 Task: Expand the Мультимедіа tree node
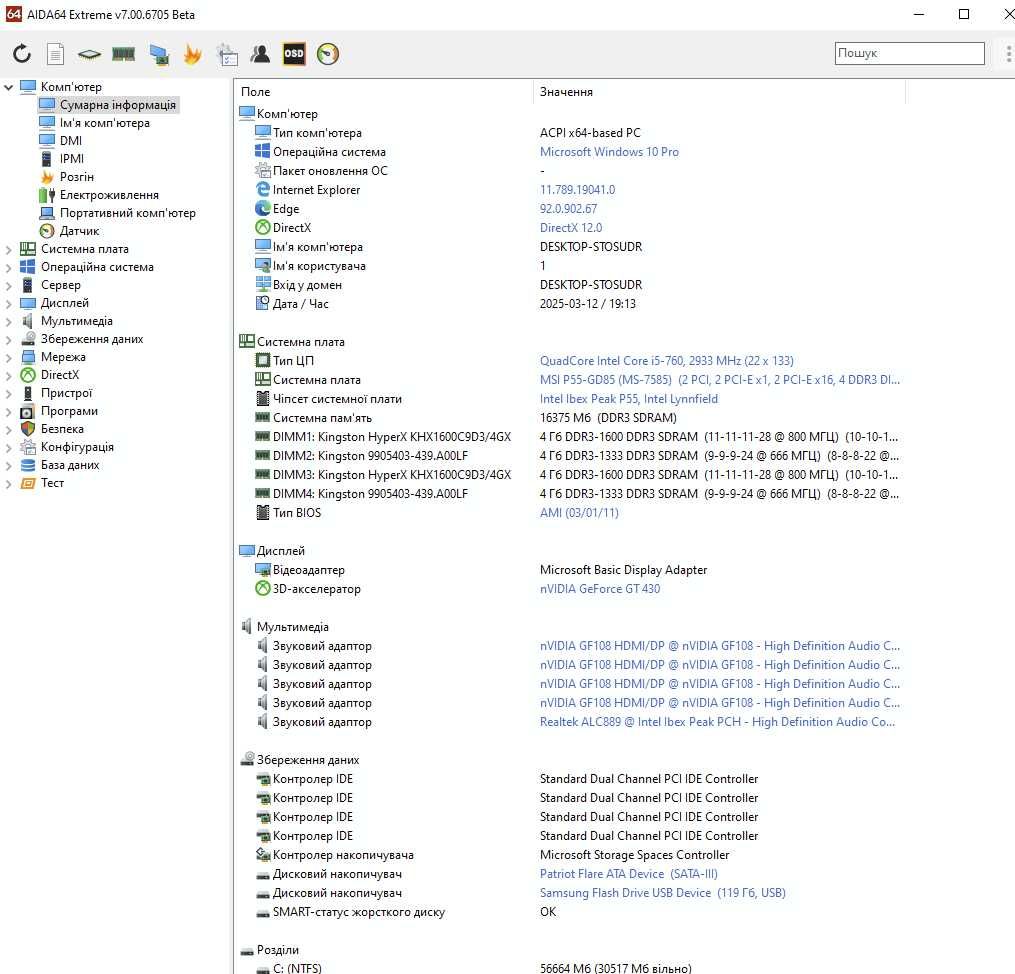[8, 321]
